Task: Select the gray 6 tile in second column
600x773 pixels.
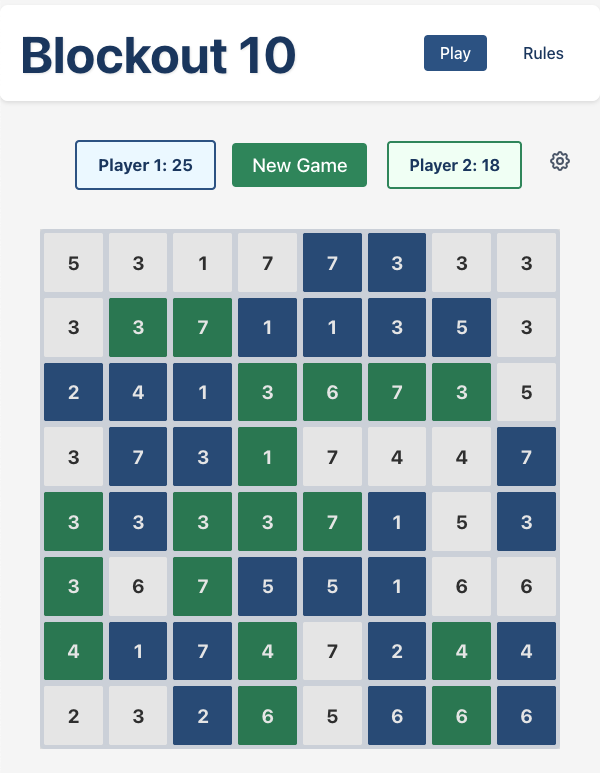Action: point(138,587)
